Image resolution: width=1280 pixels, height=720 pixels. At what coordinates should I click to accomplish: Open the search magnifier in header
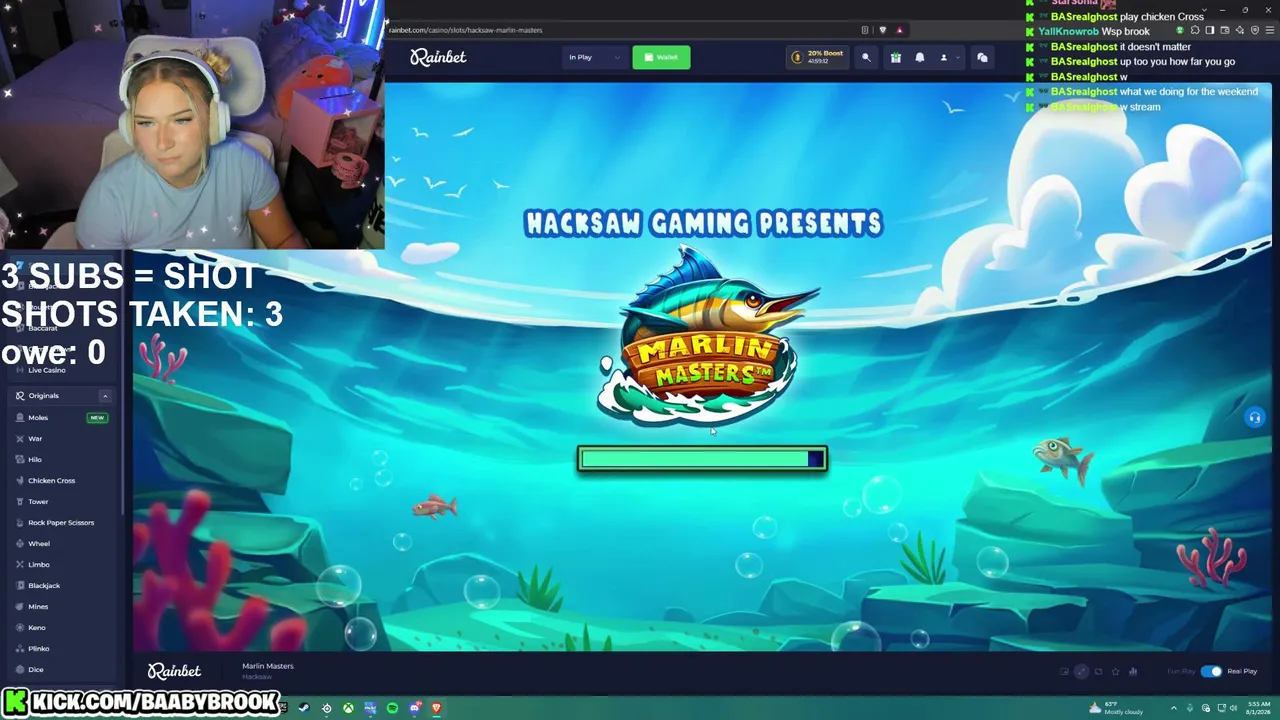pyautogui.click(x=866, y=57)
